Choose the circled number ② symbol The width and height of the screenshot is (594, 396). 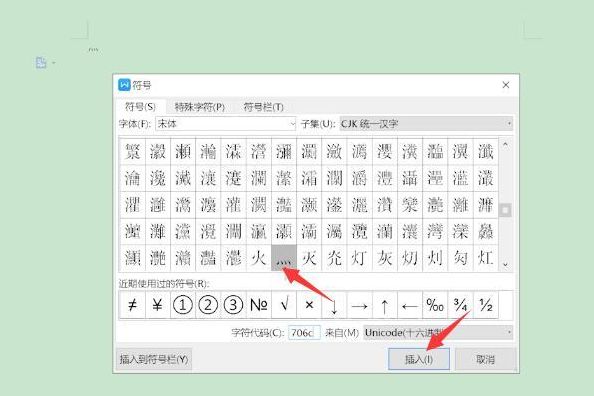click(x=208, y=305)
